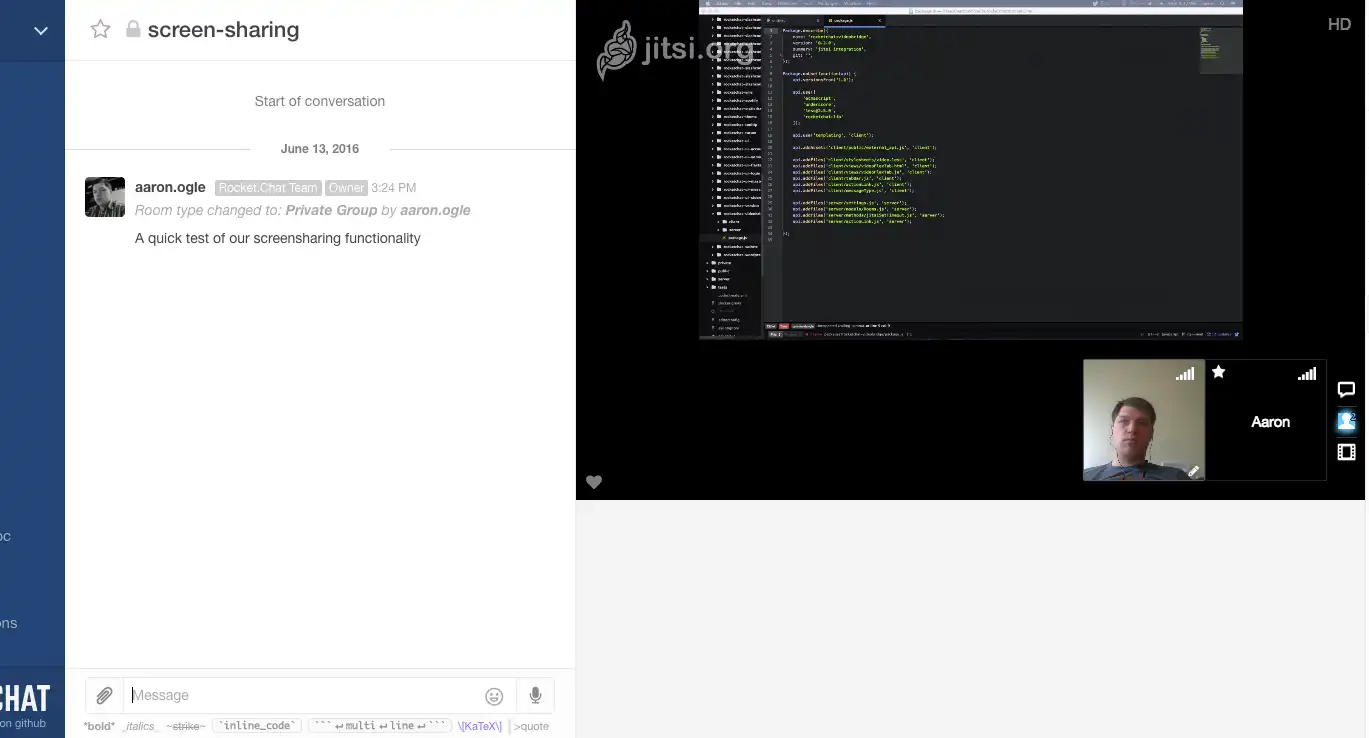The image size is (1369, 738).
Task: Select Aaron's webcam video thumbnail
Action: tap(1143, 420)
